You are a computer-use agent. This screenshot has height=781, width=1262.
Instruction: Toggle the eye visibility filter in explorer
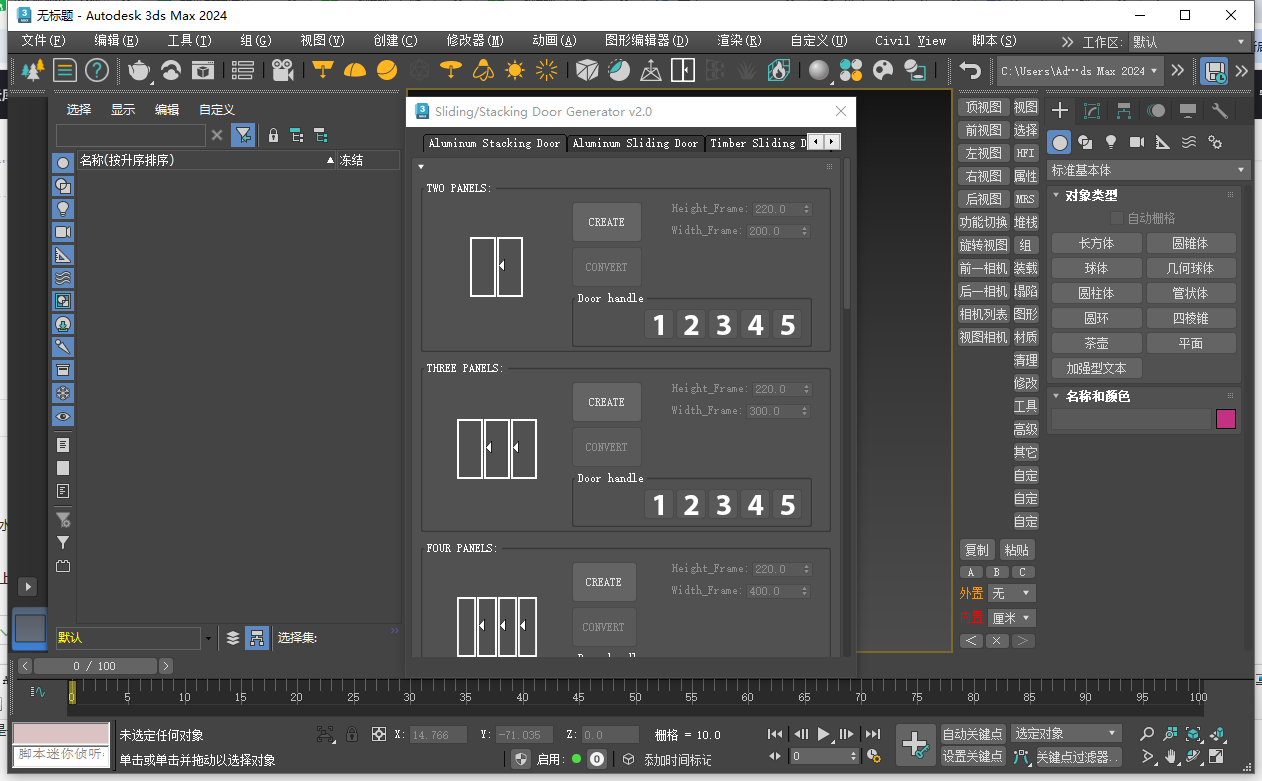[63, 416]
